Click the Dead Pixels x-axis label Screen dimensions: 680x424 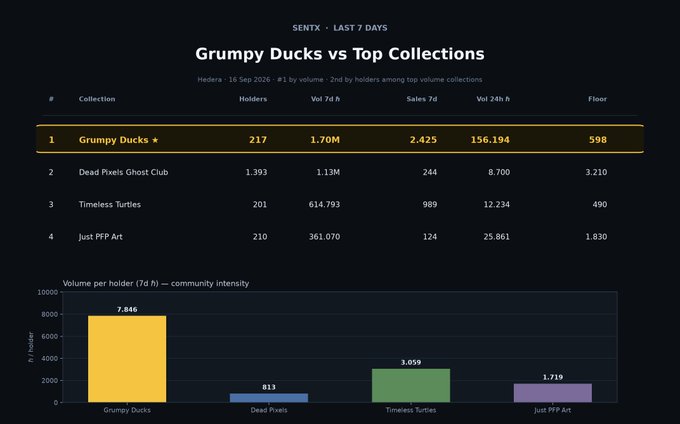point(269,410)
